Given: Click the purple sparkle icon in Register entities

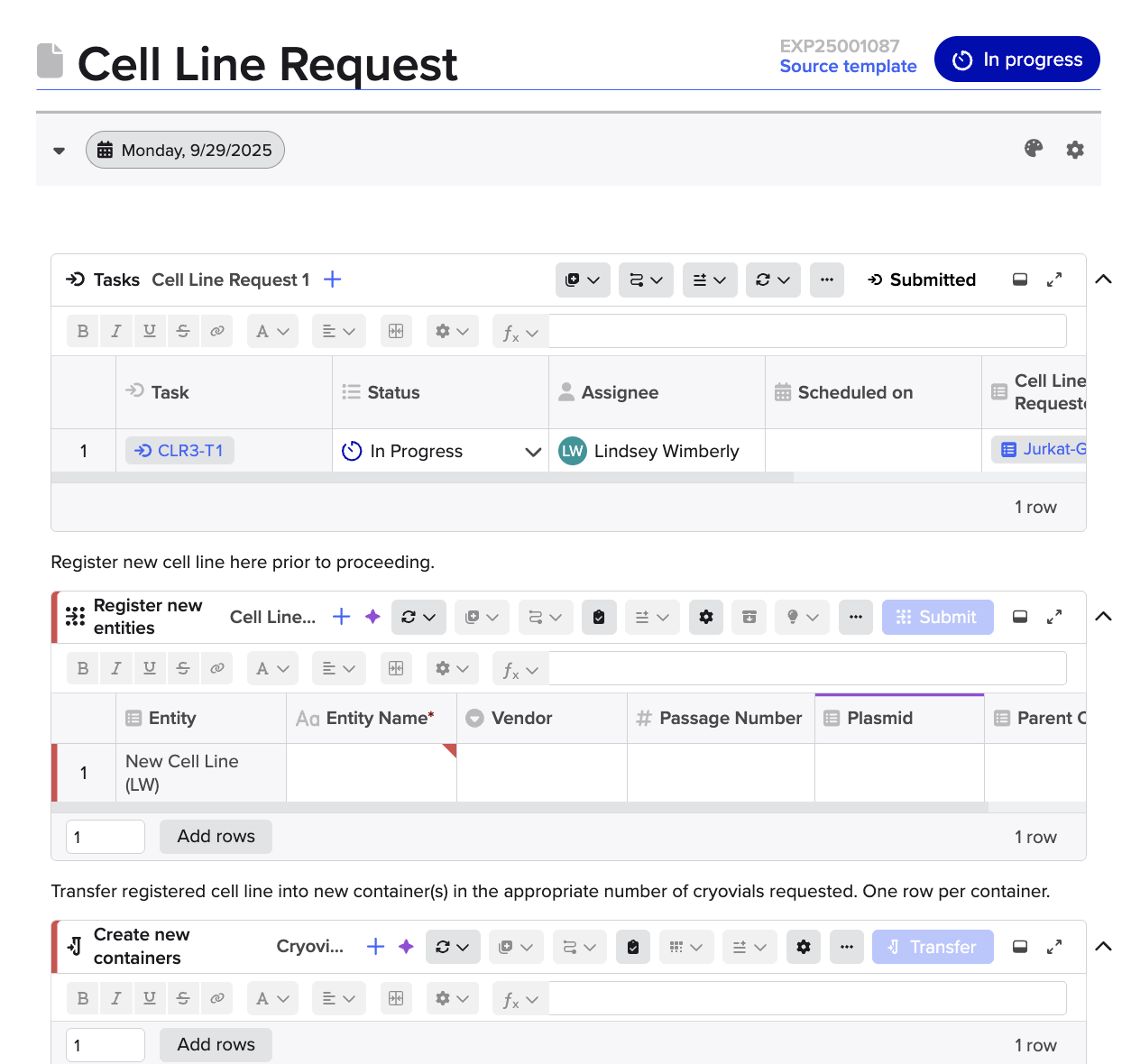Looking at the screenshot, I should [372, 617].
